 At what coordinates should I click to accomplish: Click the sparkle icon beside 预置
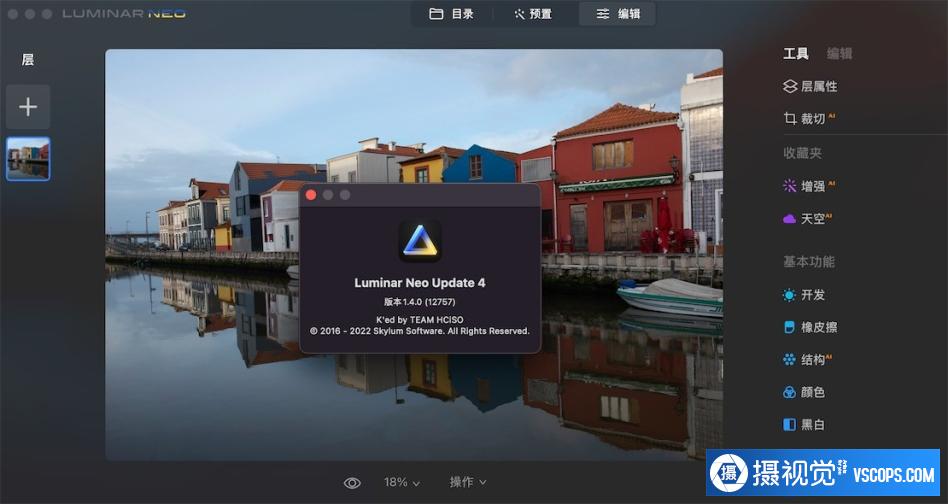(x=519, y=14)
